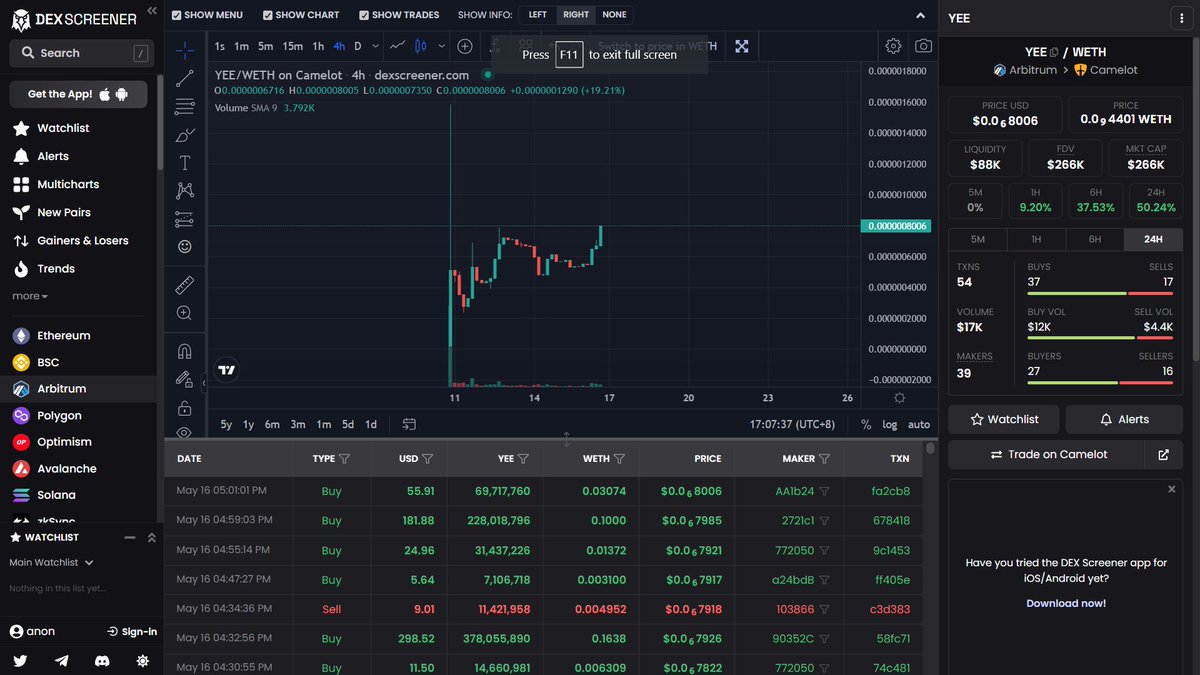1200x675 pixels.
Task: Open New Pairs page
Action: [64, 212]
